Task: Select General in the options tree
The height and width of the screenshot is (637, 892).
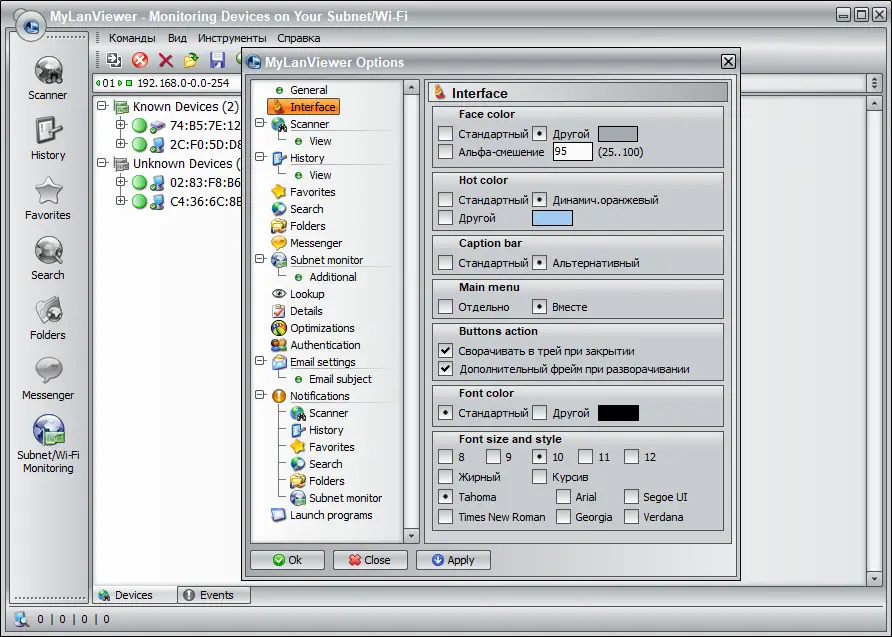Action: pos(308,90)
